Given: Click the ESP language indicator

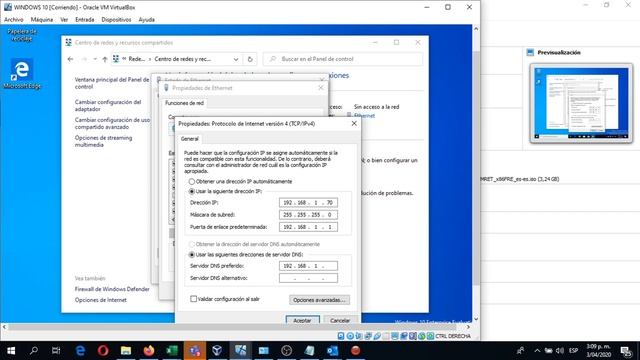Looking at the screenshot, I should click(x=573, y=351).
